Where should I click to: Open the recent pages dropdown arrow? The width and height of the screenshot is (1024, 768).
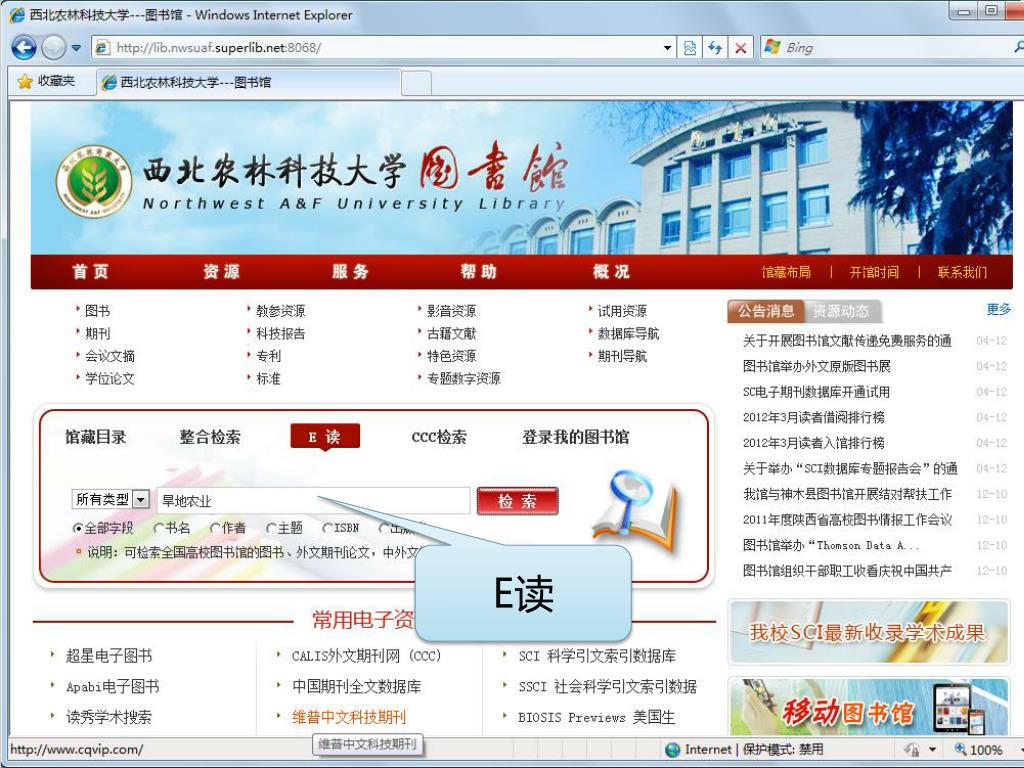click(76, 48)
